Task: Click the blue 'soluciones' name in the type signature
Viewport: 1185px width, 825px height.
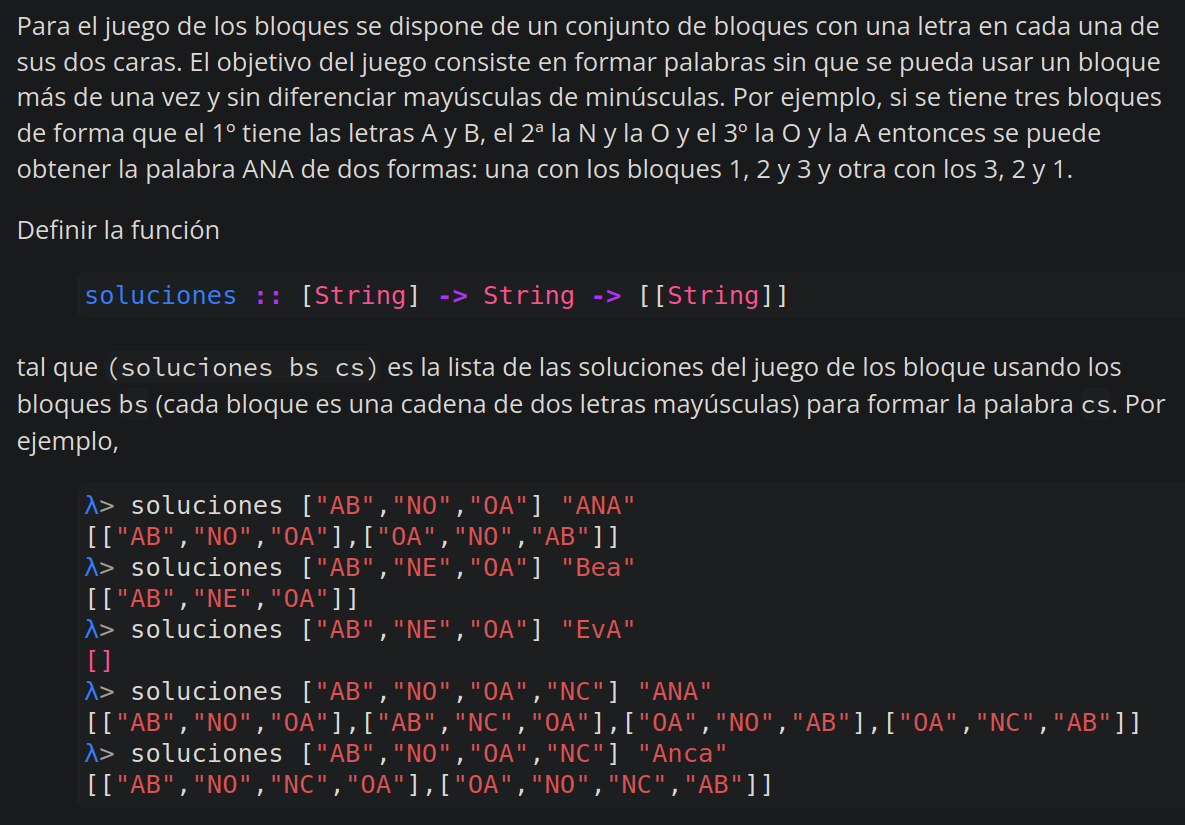Action: coord(160,296)
